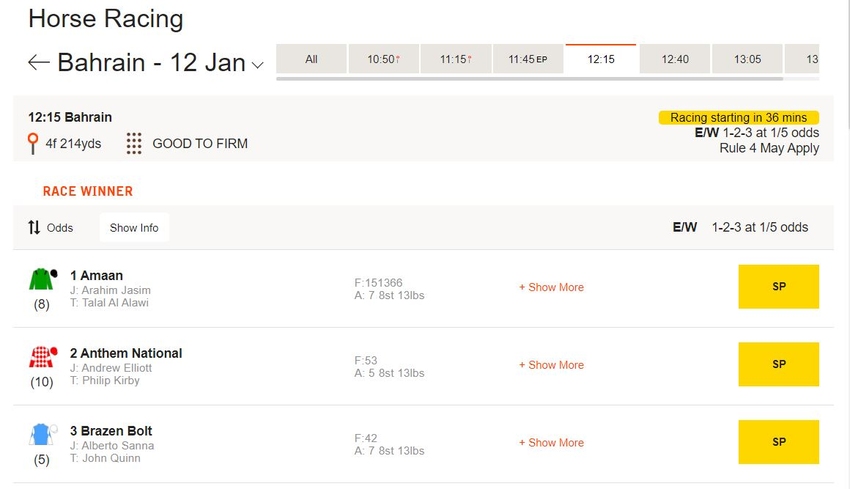Click the back arrow beside Bahrain
Screen dimensions: 850x489
[38, 62]
